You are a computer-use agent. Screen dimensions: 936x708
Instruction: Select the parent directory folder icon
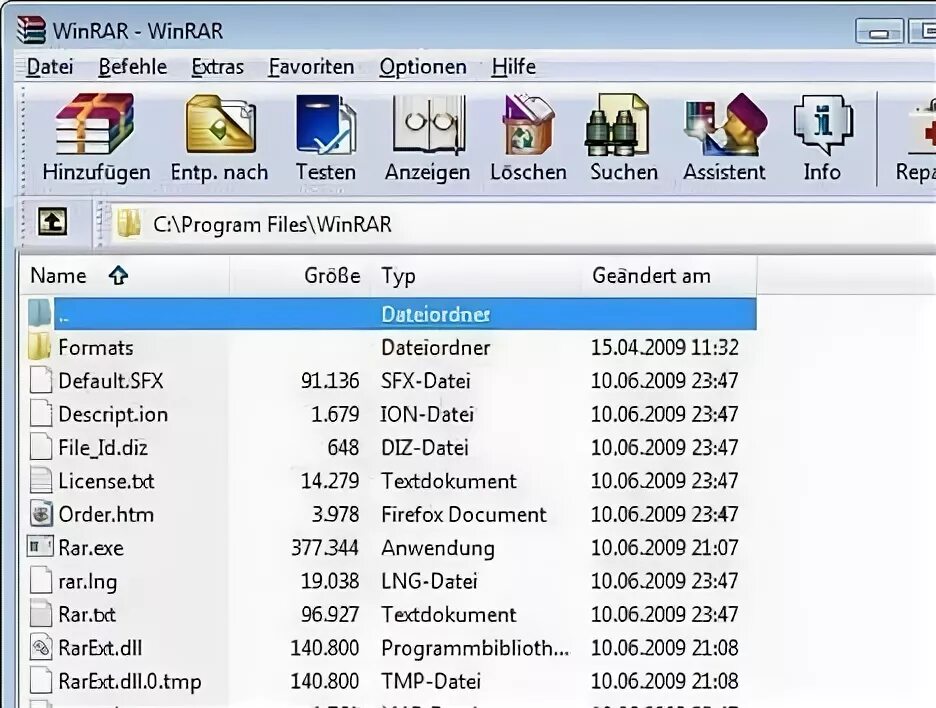tap(40, 313)
